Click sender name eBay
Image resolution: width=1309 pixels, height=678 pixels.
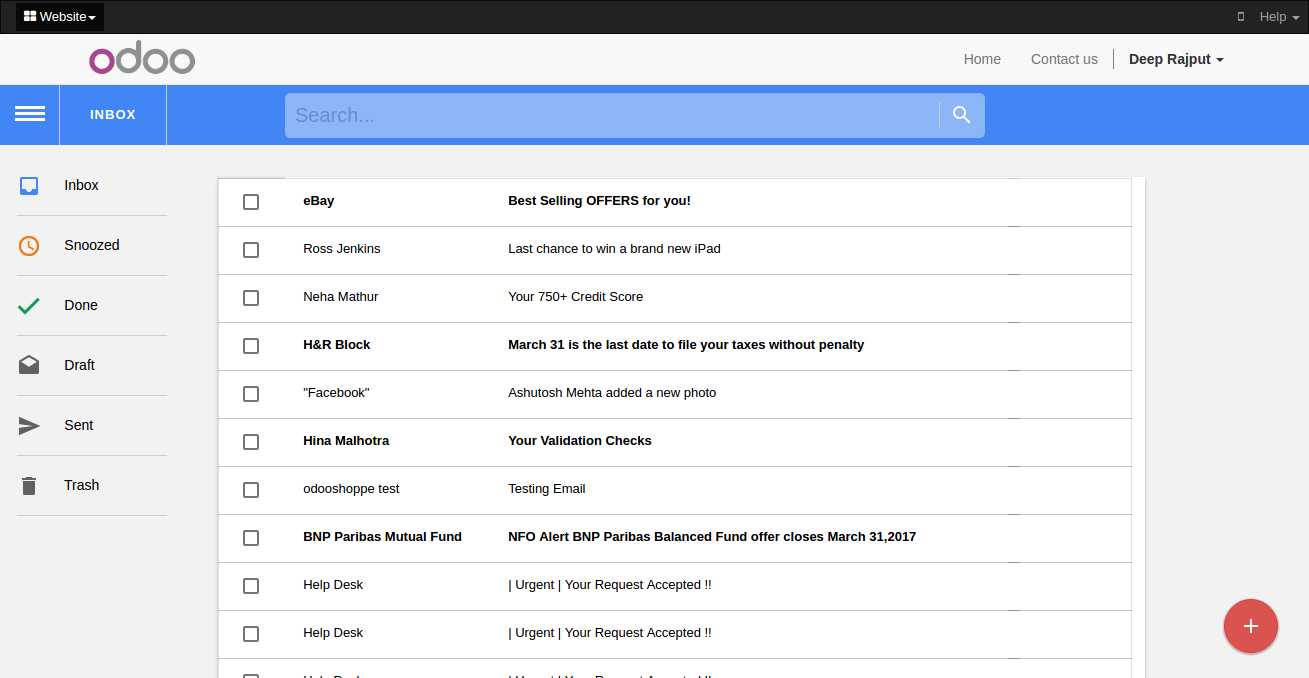[319, 201]
